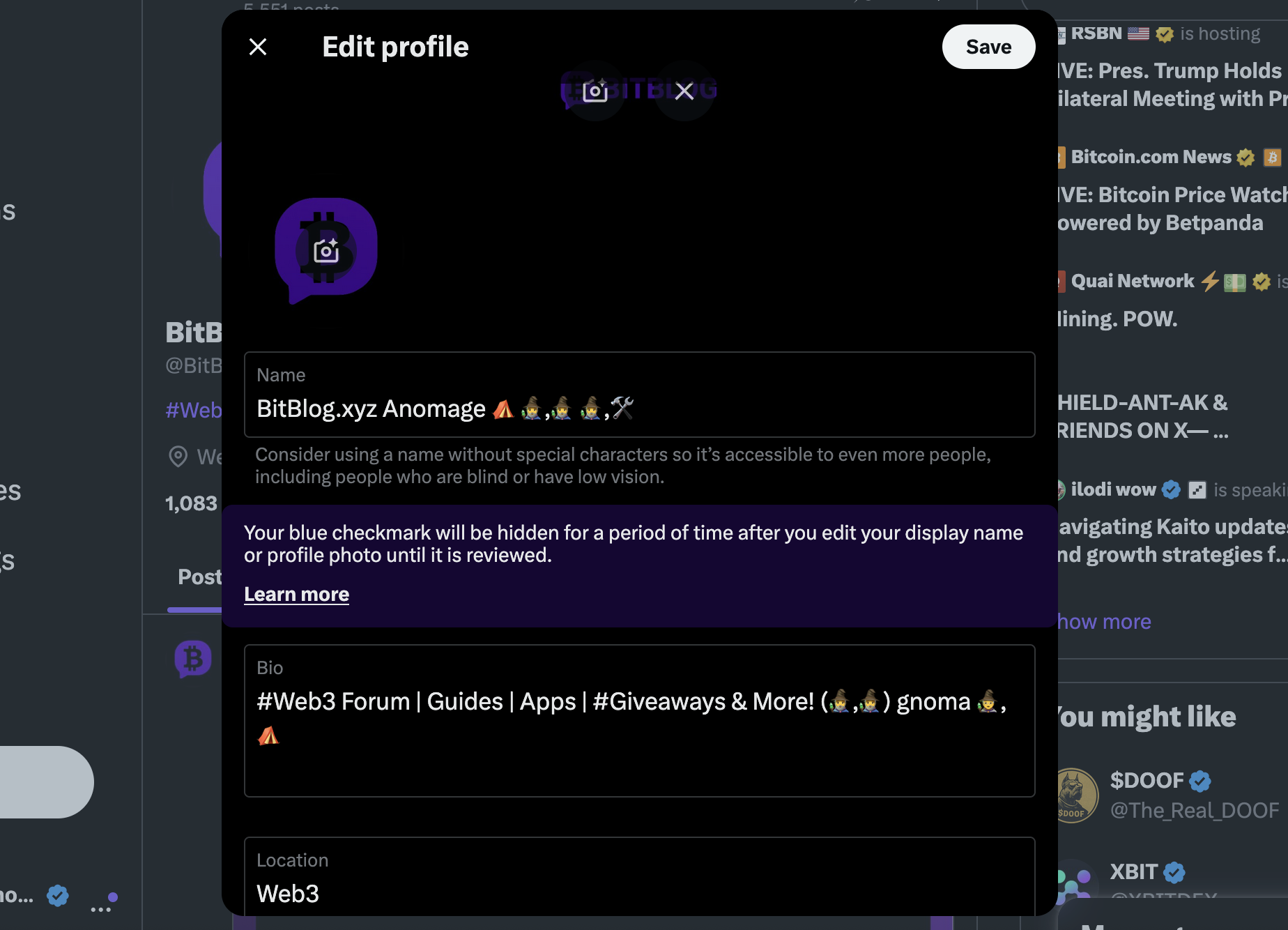This screenshot has width=1288, height=930.
Task: Open the $DOOF suggested profile
Action: coord(1147,781)
